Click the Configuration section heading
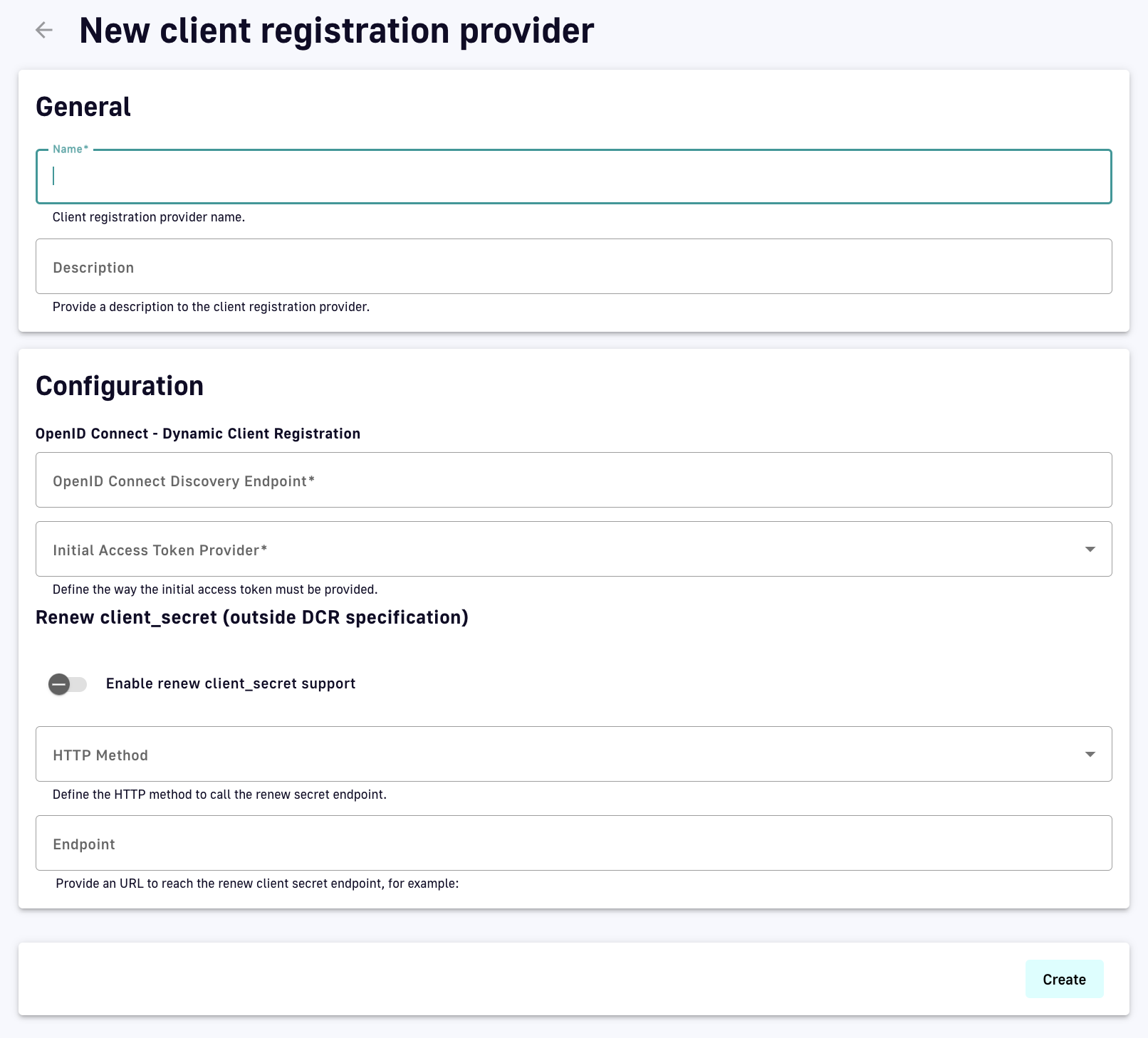1148x1038 pixels. (120, 386)
